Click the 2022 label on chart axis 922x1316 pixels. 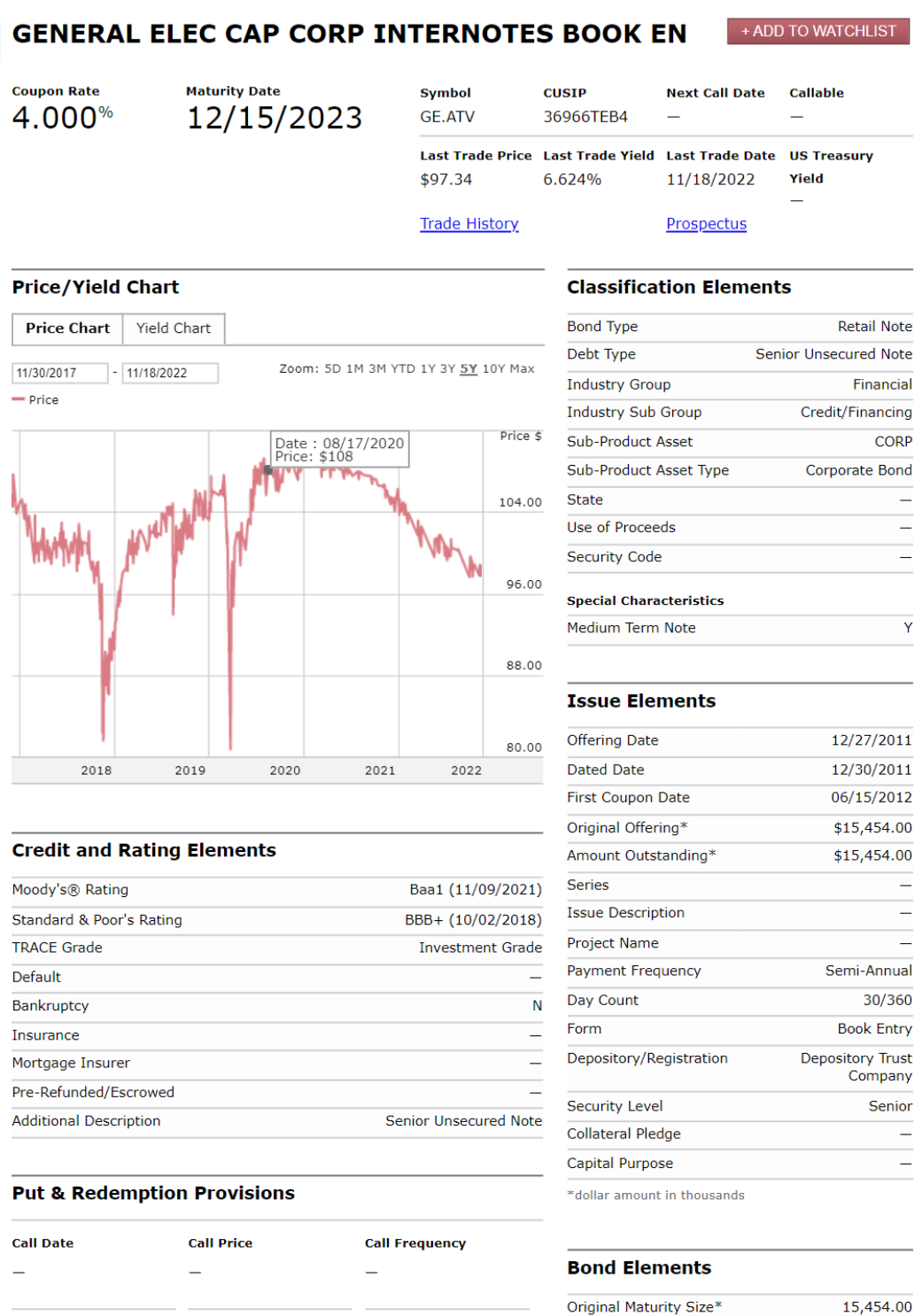point(467,770)
